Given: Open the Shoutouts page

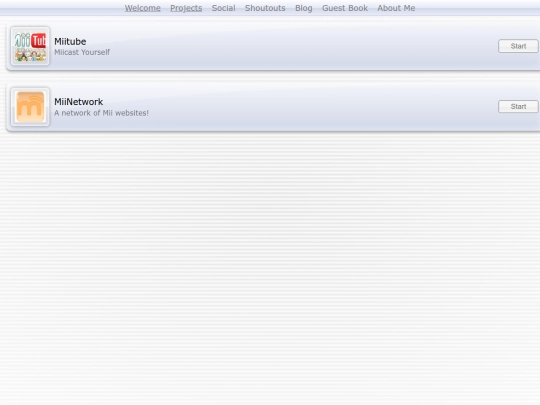Looking at the screenshot, I should tap(265, 8).
